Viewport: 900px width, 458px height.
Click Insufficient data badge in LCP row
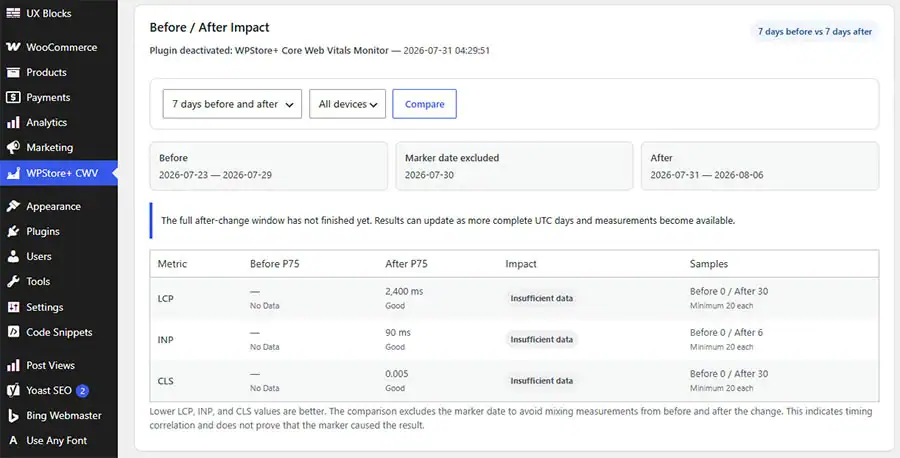click(x=541, y=298)
